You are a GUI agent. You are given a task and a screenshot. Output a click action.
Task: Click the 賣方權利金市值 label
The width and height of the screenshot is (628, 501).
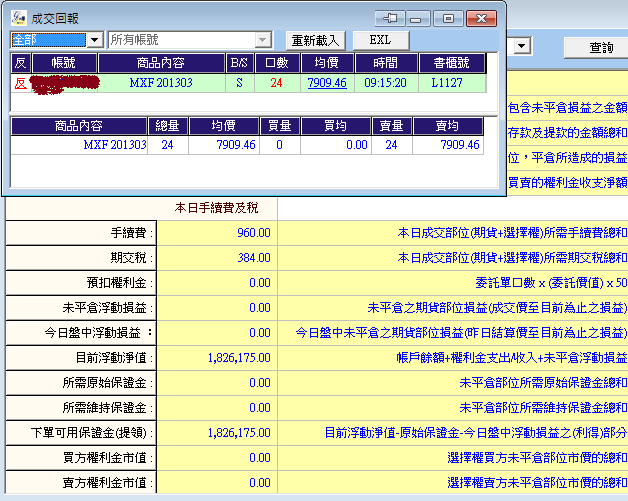(x=108, y=483)
